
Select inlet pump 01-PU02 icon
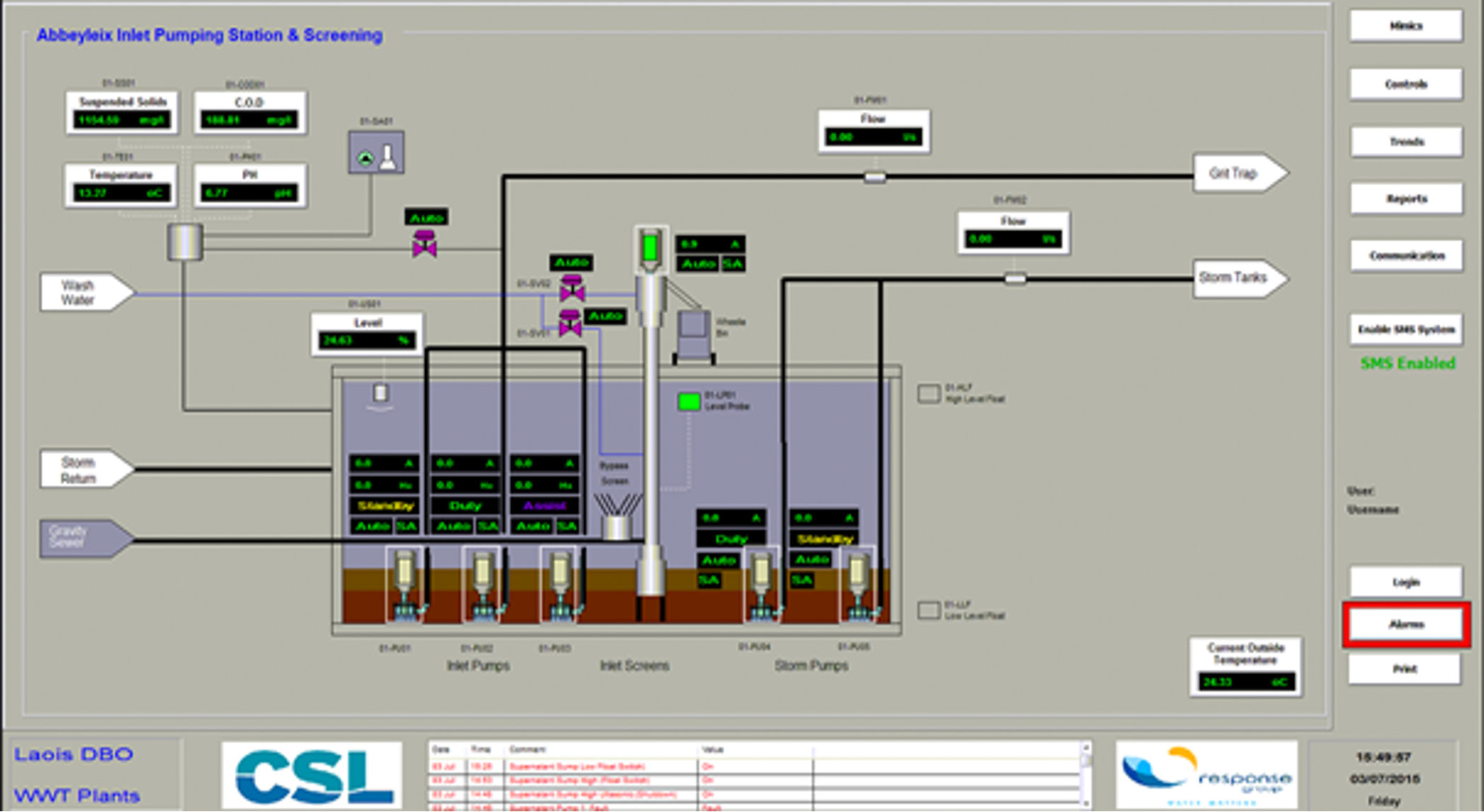[x=482, y=585]
